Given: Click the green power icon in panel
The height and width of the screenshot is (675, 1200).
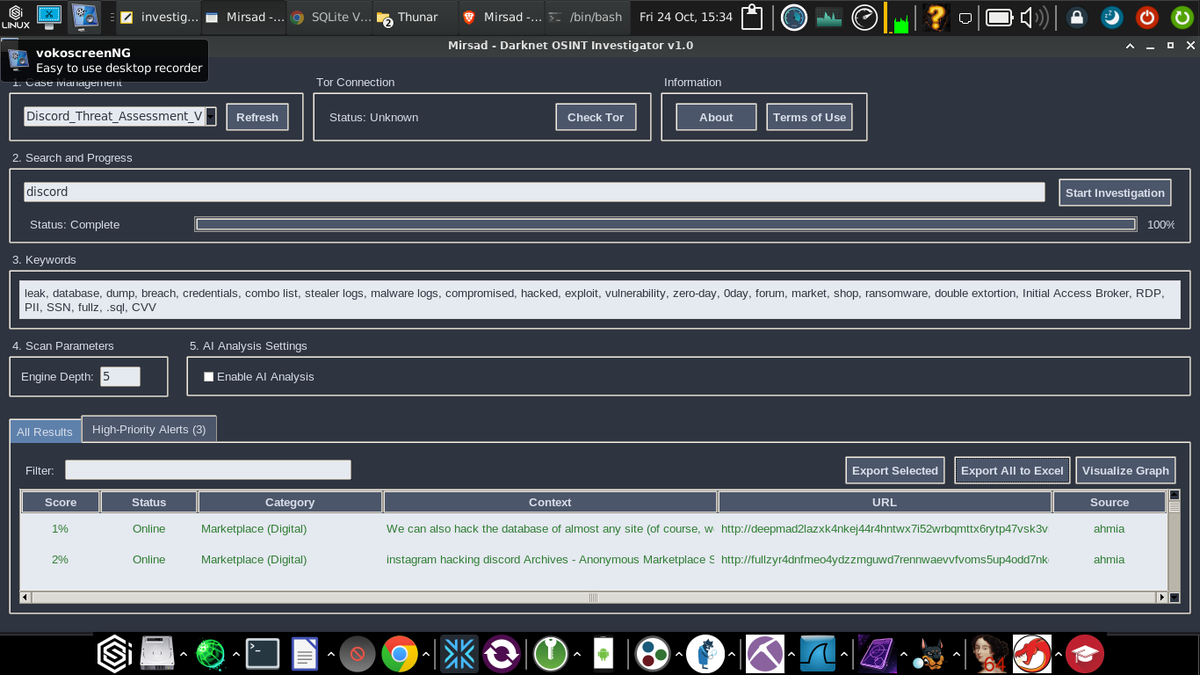Looking at the screenshot, I should coord(1183,17).
